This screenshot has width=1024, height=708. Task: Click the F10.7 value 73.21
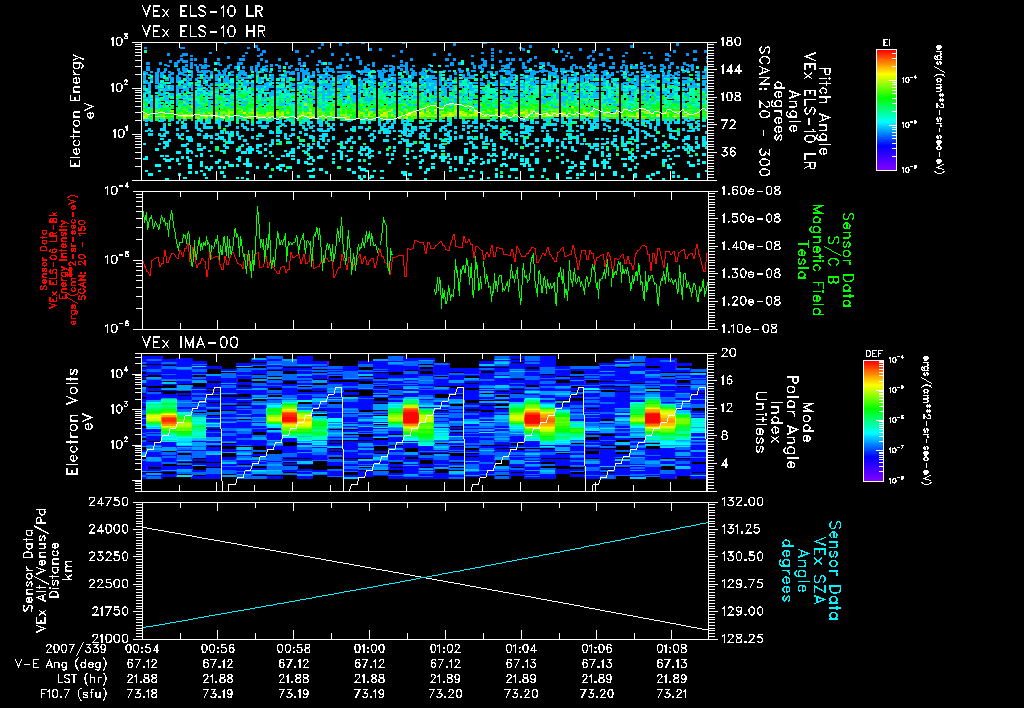(672, 694)
